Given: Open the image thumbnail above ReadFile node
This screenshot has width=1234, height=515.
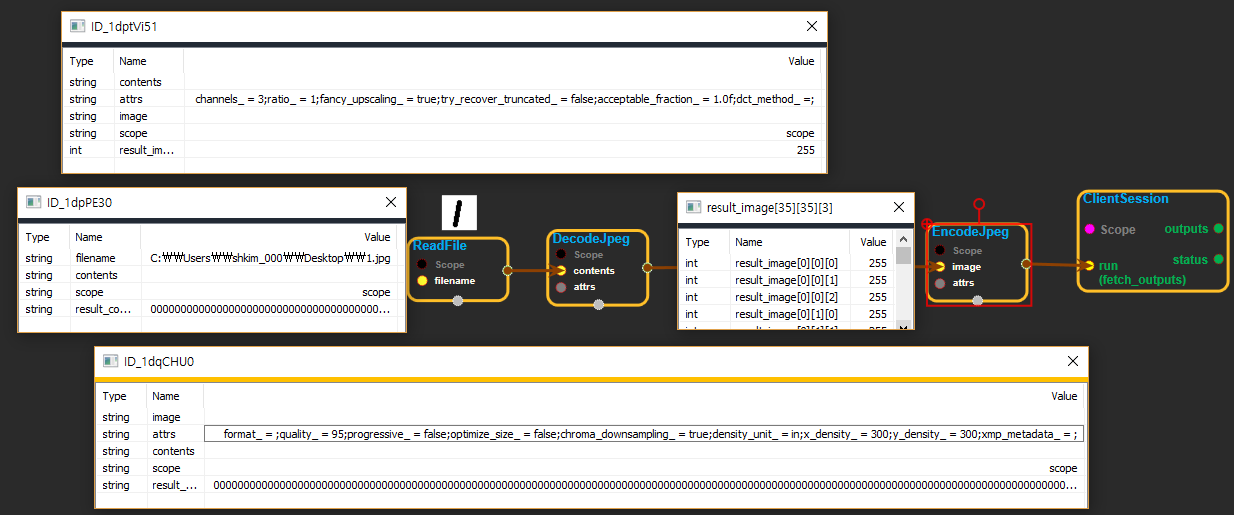Looking at the screenshot, I should [459, 213].
